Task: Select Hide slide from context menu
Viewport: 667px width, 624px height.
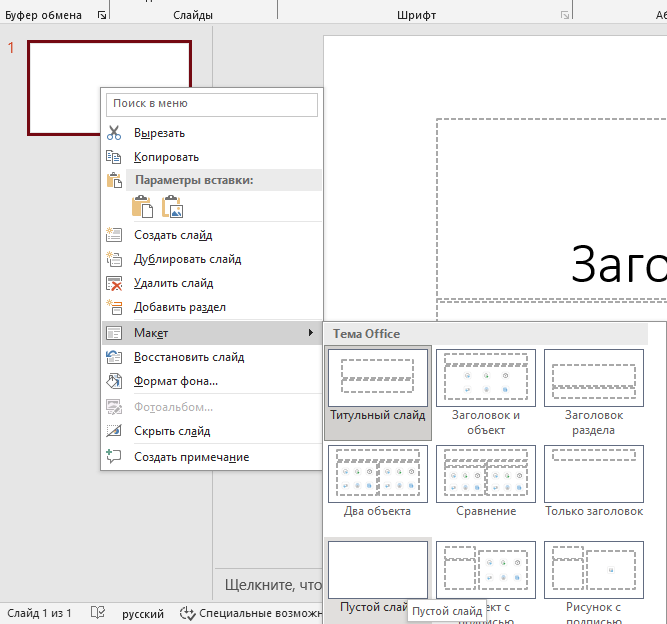Action: click(172, 431)
